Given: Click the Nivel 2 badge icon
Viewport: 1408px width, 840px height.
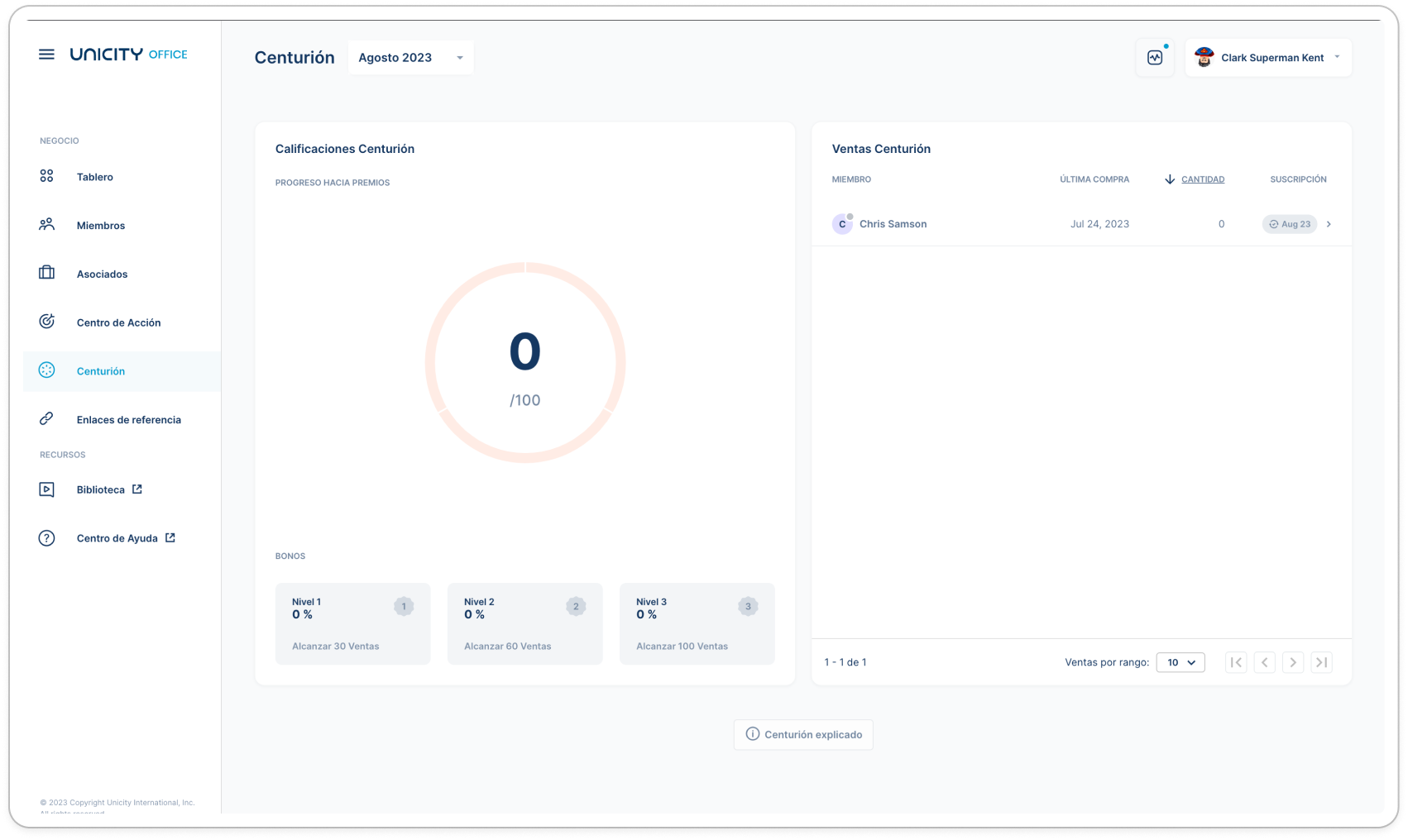Looking at the screenshot, I should [576, 606].
